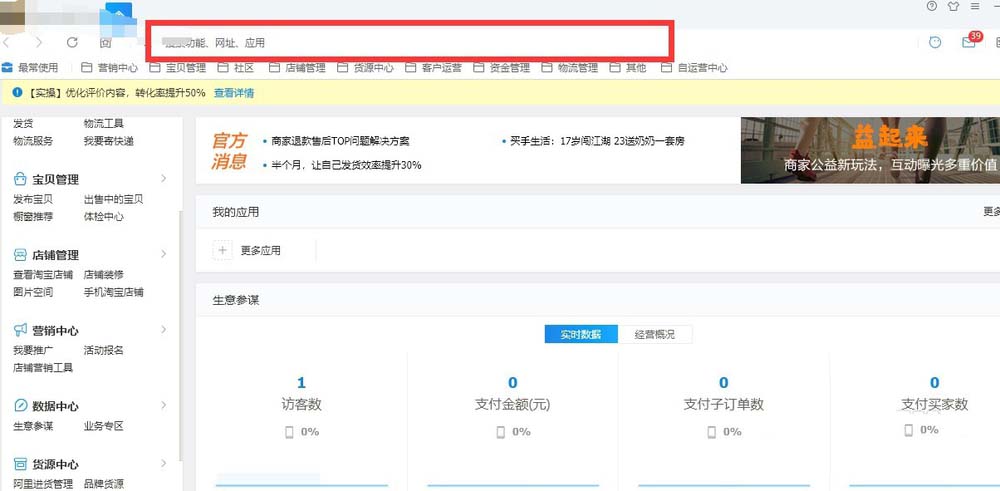Click the address and search input field
Screen dimensions: 1000x491
pyautogui.click(x=408, y=43)
